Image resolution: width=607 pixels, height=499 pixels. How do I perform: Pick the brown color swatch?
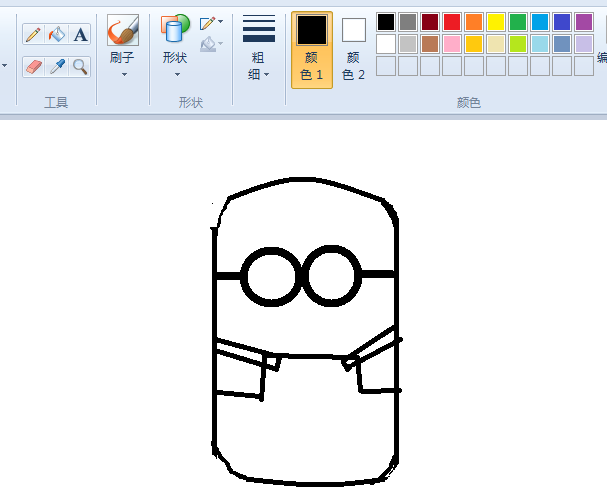430,44
